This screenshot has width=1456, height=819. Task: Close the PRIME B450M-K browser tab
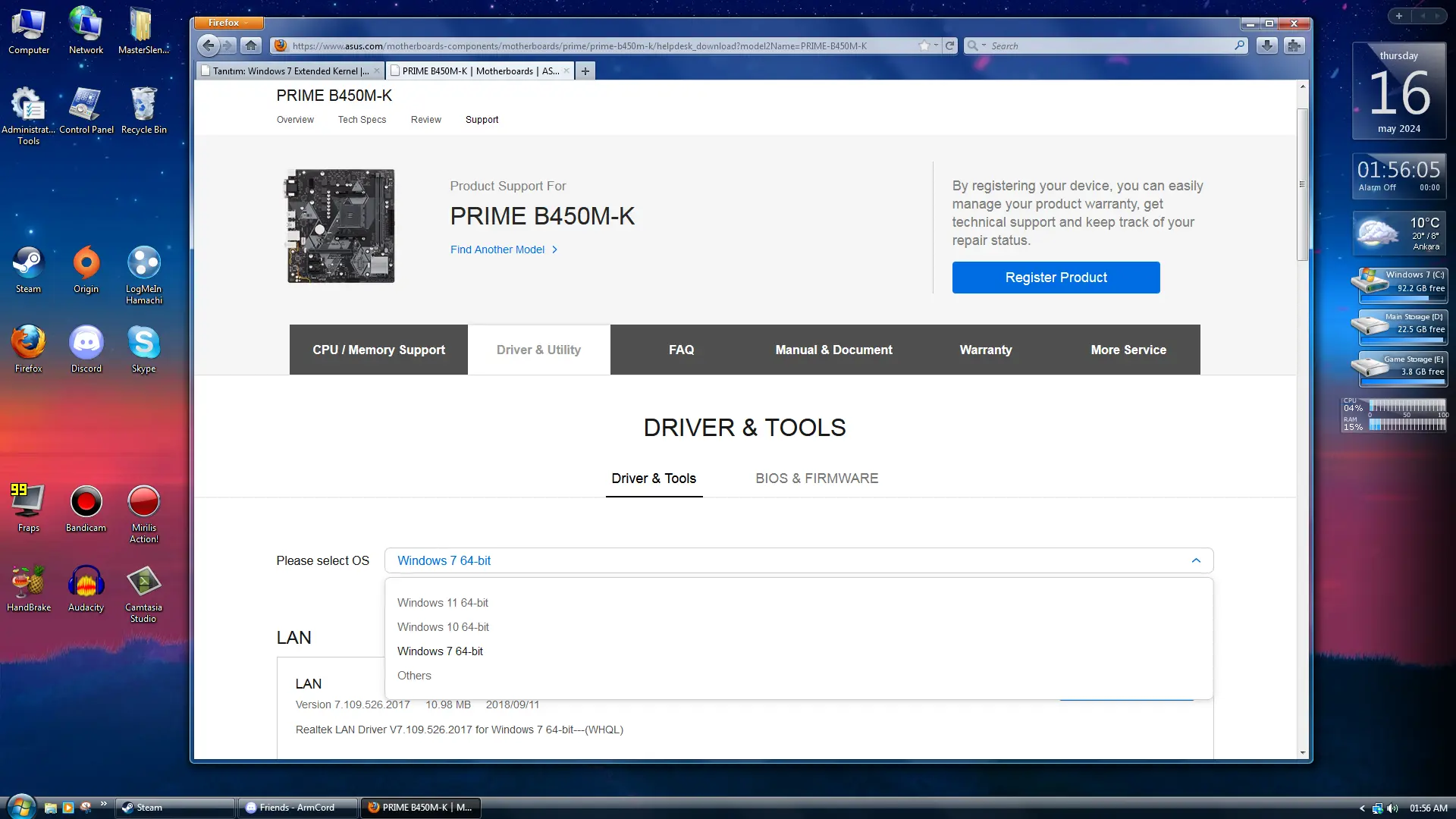point(566,71)
